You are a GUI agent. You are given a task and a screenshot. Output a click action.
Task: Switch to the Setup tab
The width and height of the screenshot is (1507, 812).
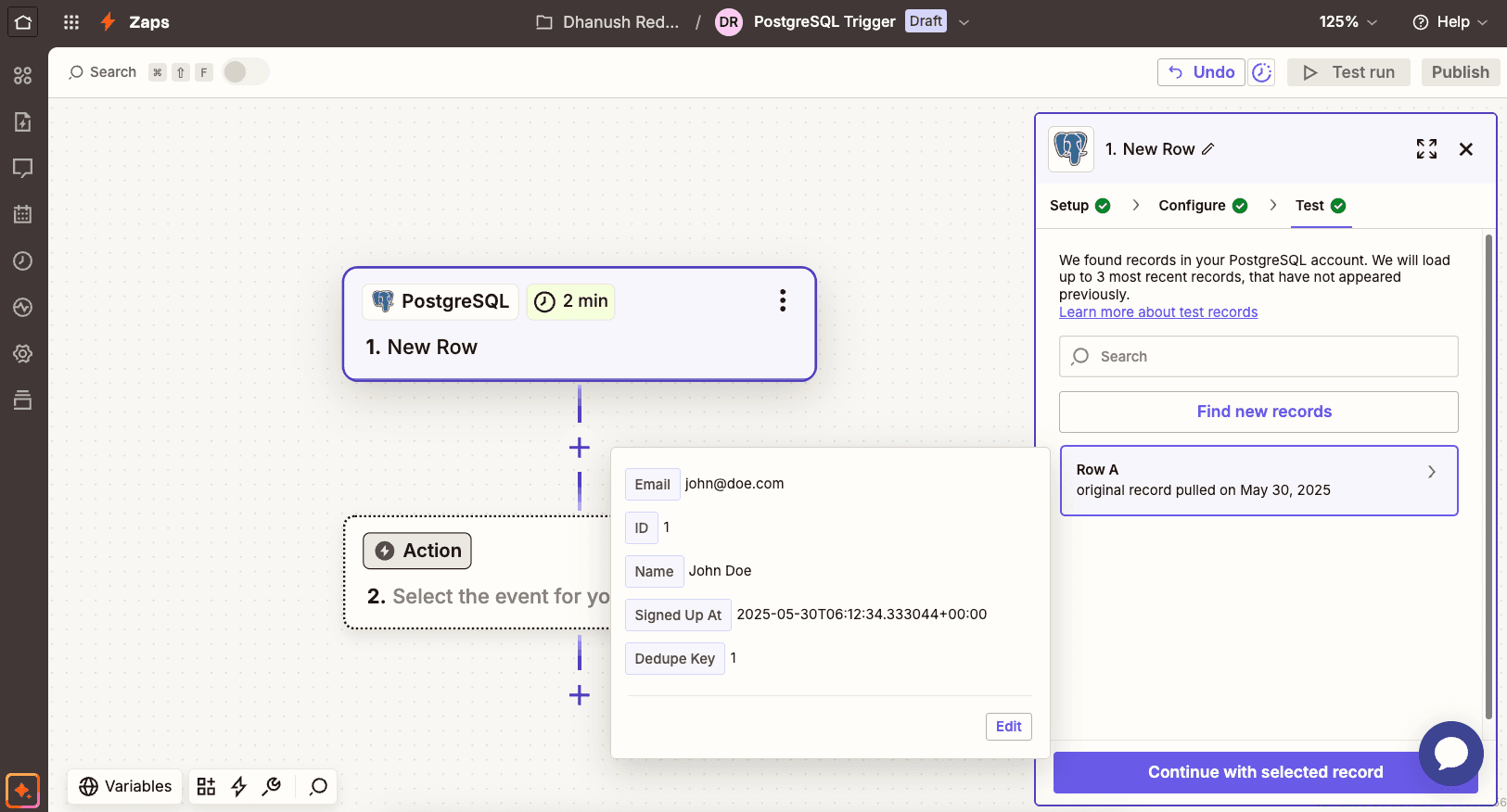click(x=1079, y=206)
